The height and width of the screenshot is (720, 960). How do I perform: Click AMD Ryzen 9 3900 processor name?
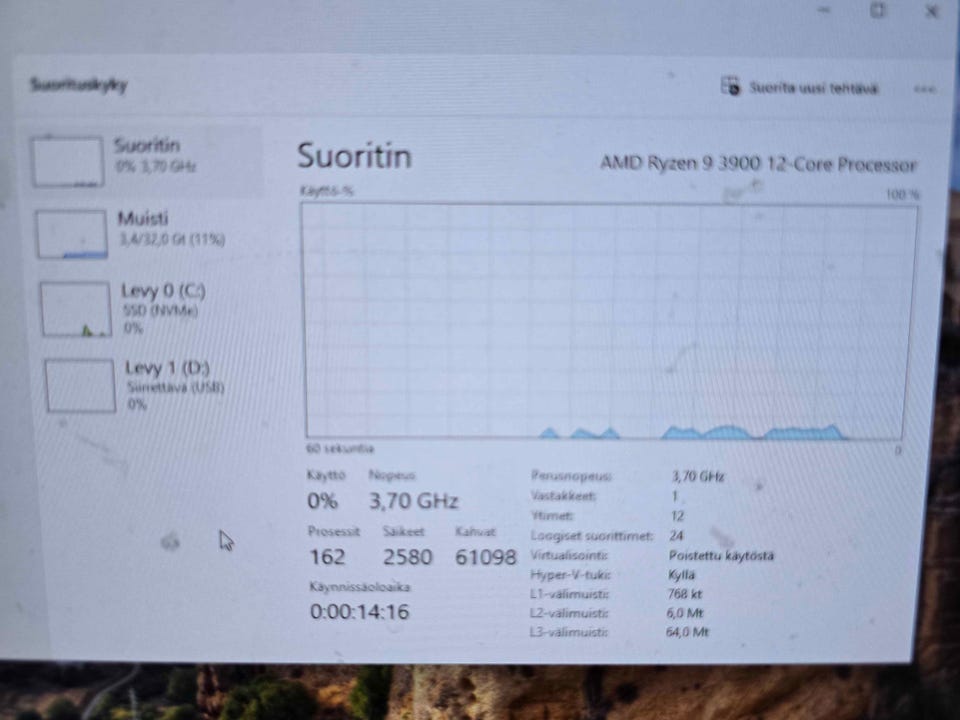[758, 164]
